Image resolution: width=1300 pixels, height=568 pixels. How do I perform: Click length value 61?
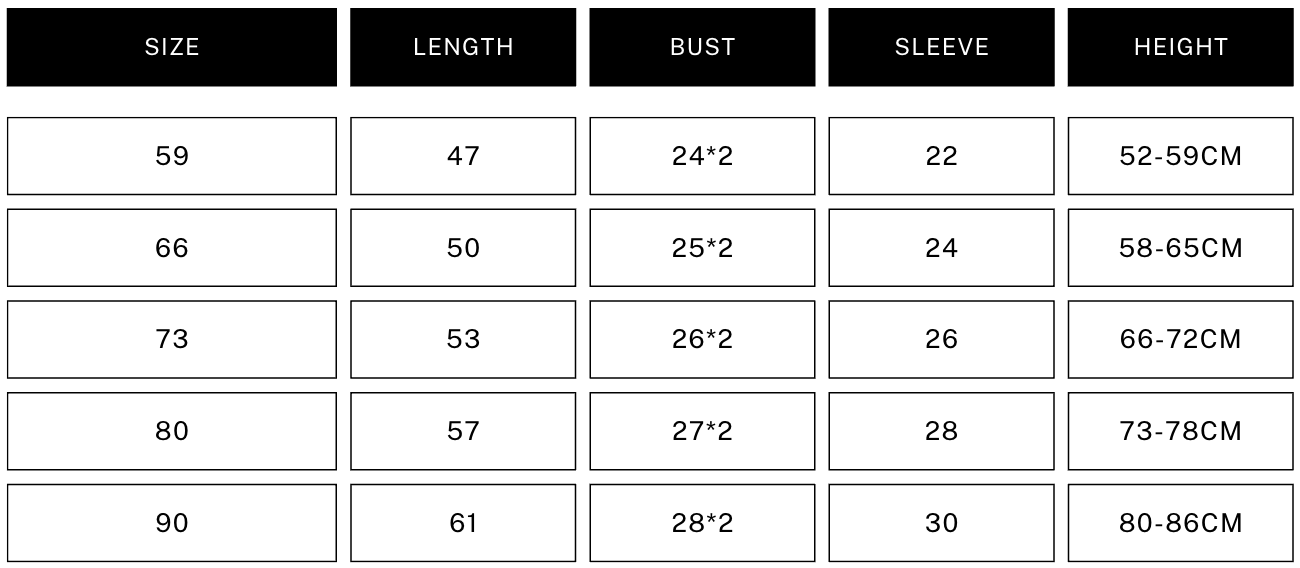[463, 523]
